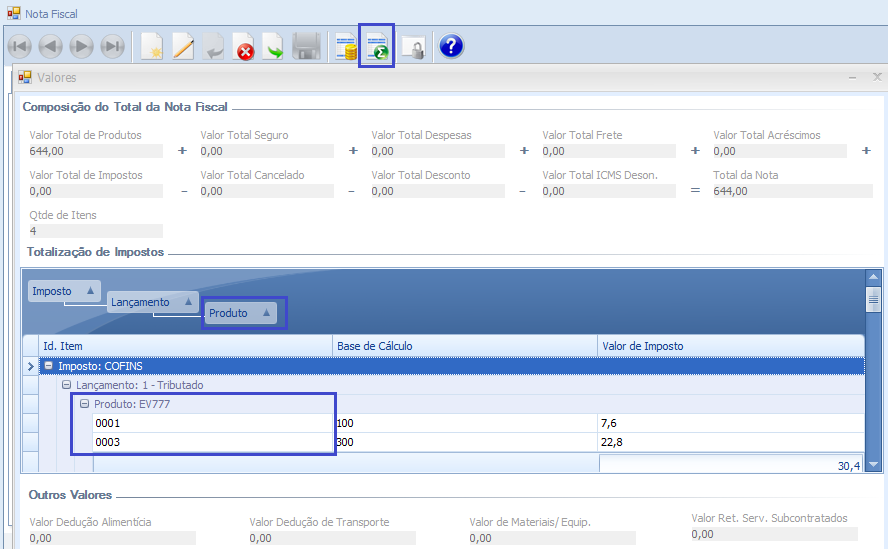Viewport: 888px width, 549px height.
Task: Select item row 0001
Action: click(x=214, y=423)
